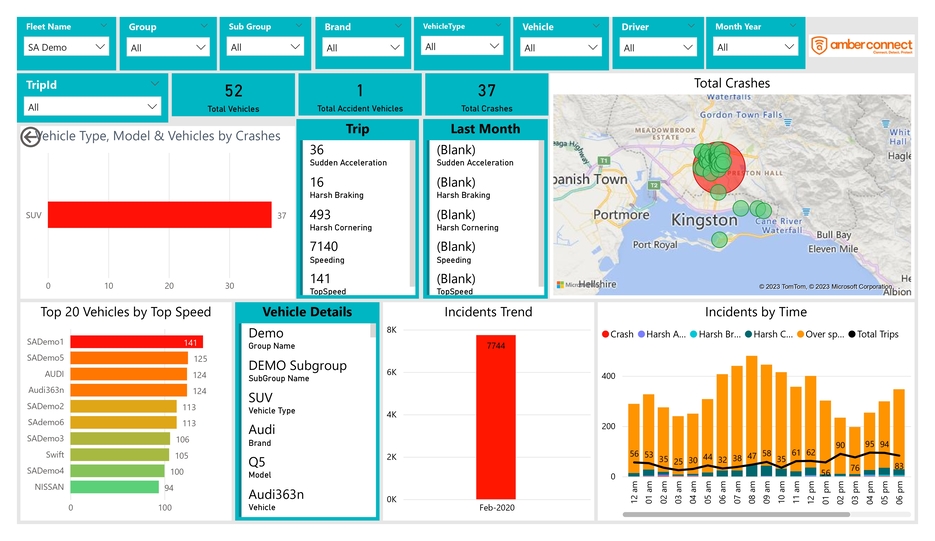Click the red SUV crashes bar

tap(160, 215)
